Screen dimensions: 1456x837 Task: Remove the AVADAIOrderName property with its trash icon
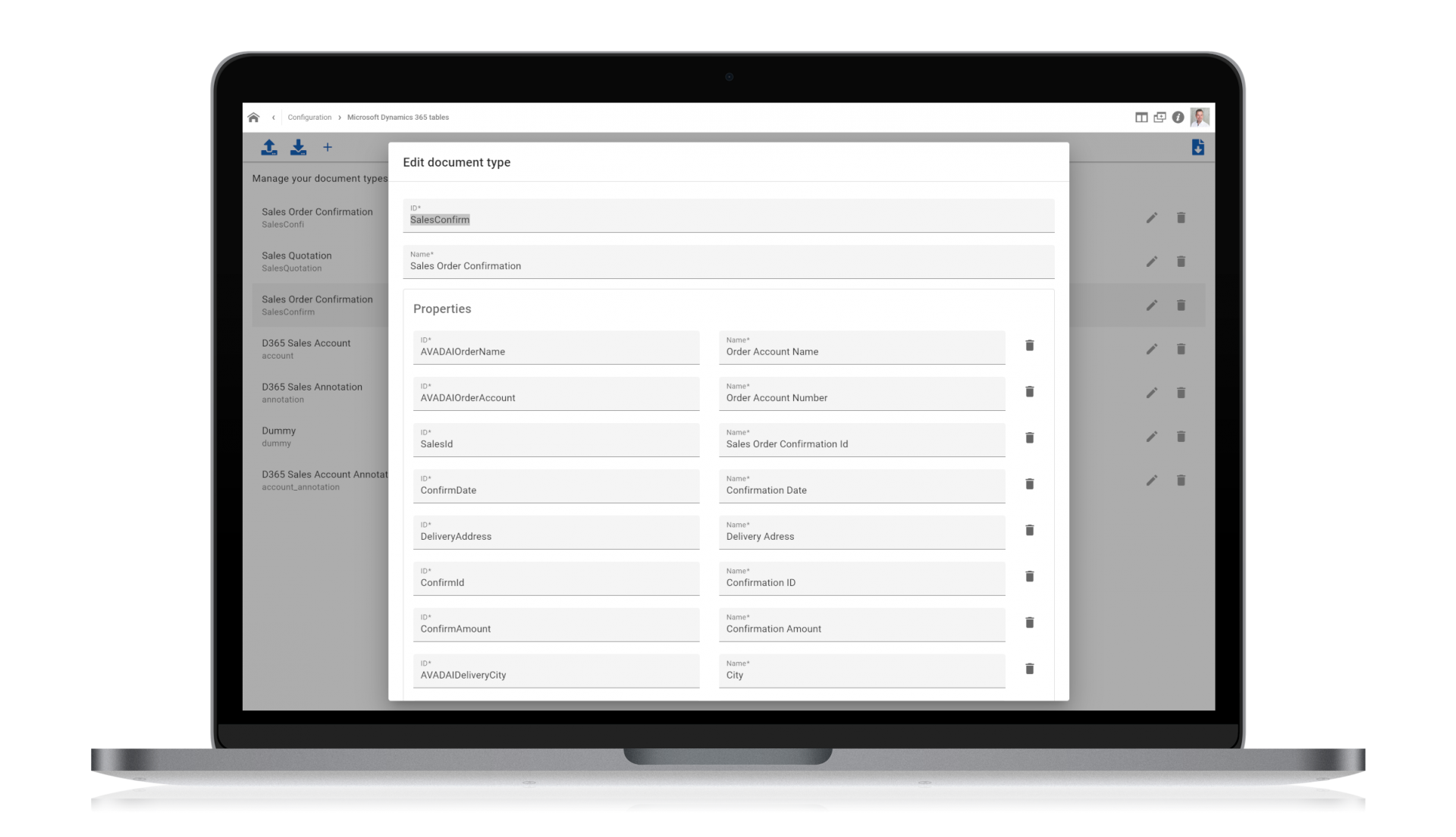(x=1030, y=346)
